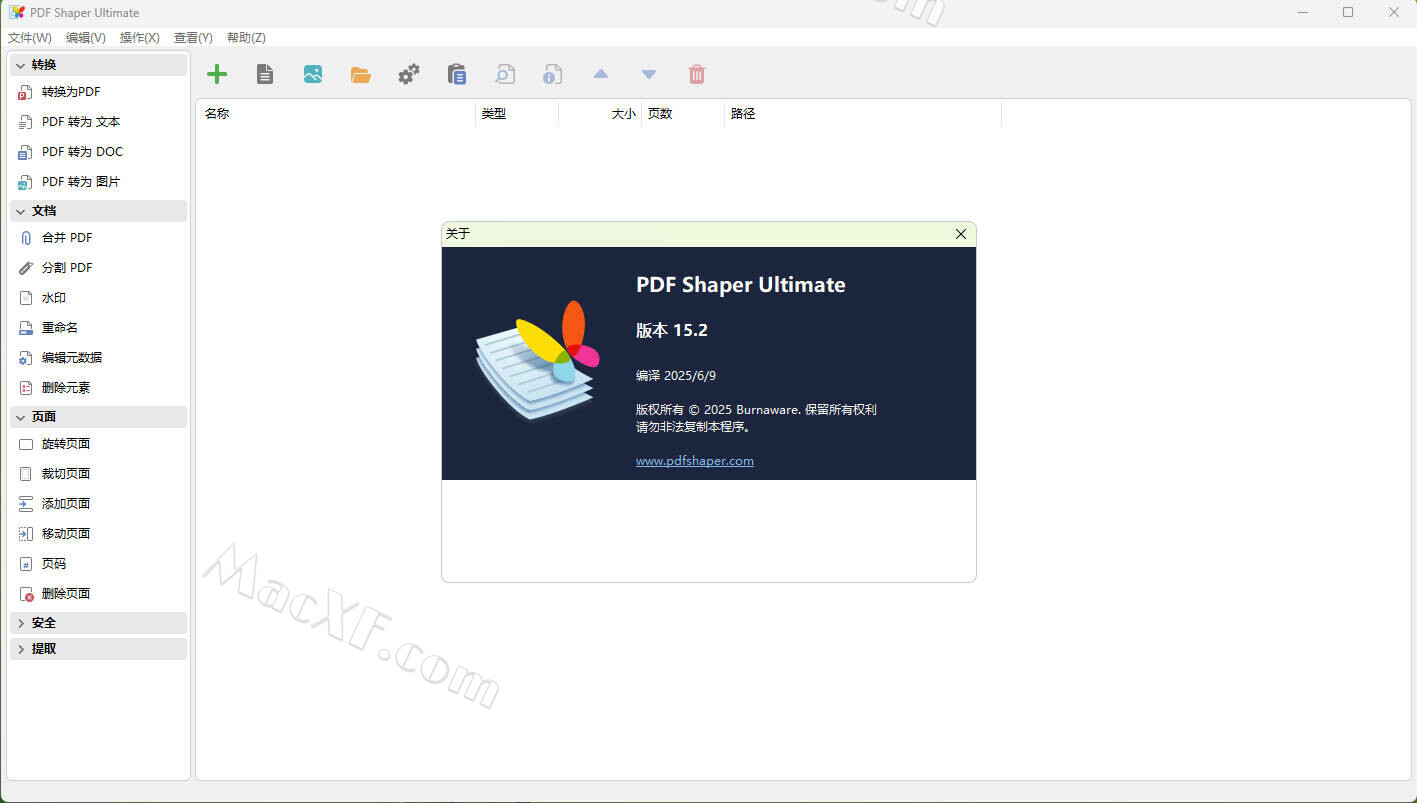This screenshot has width=1417, height=803.
Task: Open the 查看(Y) menu
Action: click(x=193, y=38)
